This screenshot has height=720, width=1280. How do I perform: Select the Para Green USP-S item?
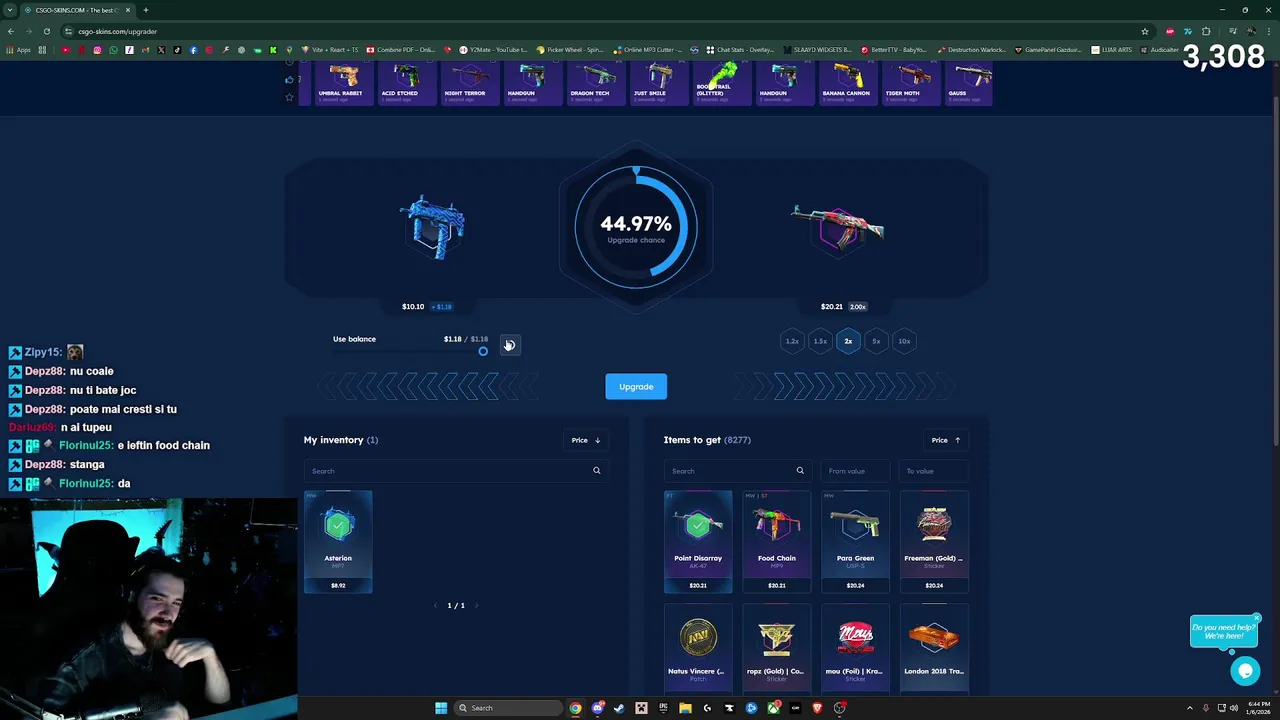click(x=855, y=541)
